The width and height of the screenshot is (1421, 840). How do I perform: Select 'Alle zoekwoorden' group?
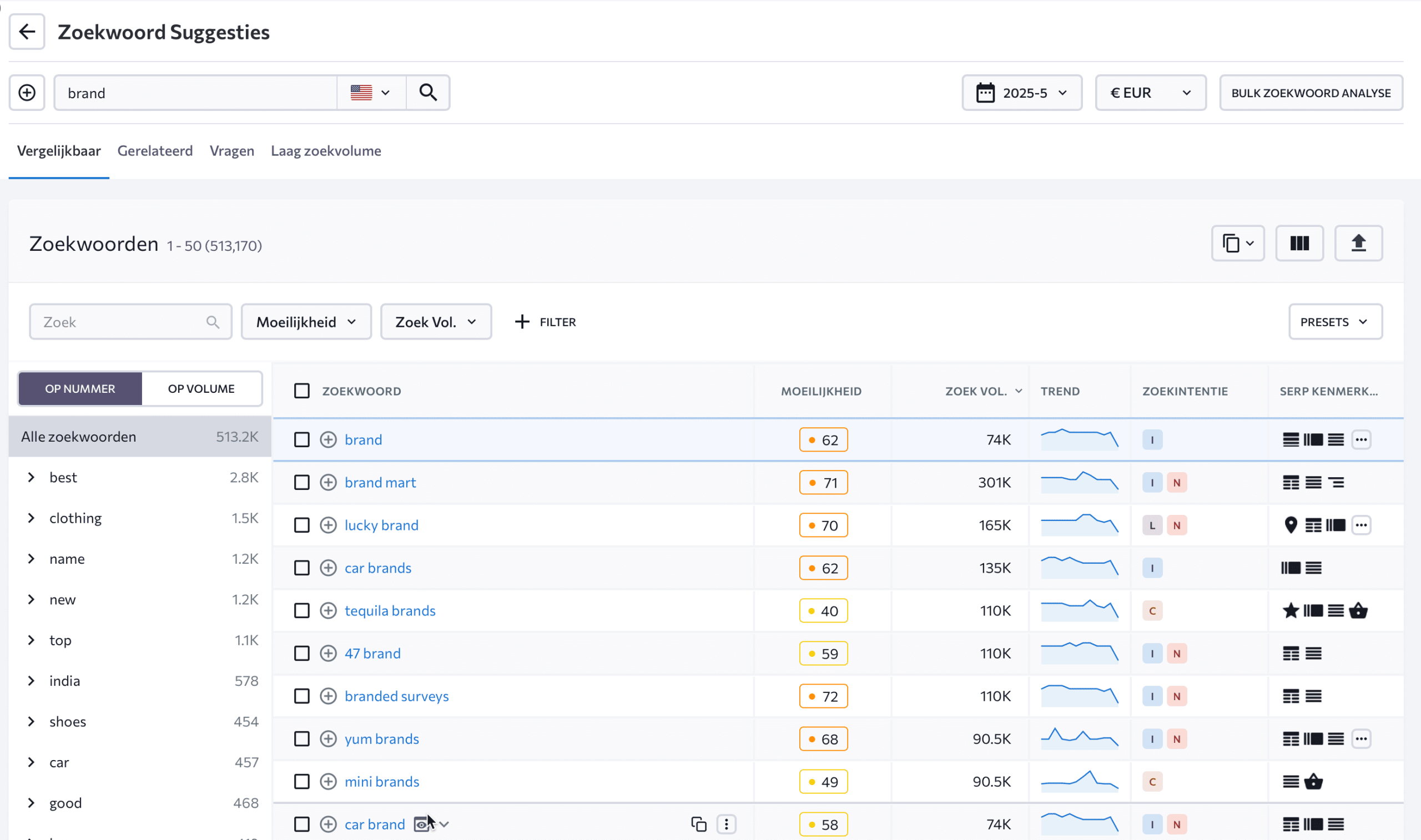140,437
